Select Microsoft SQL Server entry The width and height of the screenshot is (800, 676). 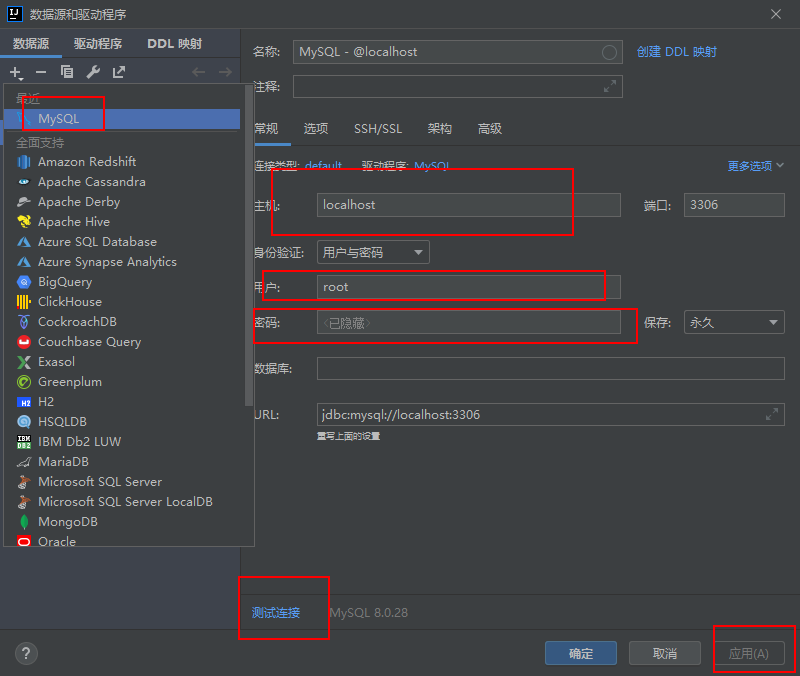coord(121,482)
